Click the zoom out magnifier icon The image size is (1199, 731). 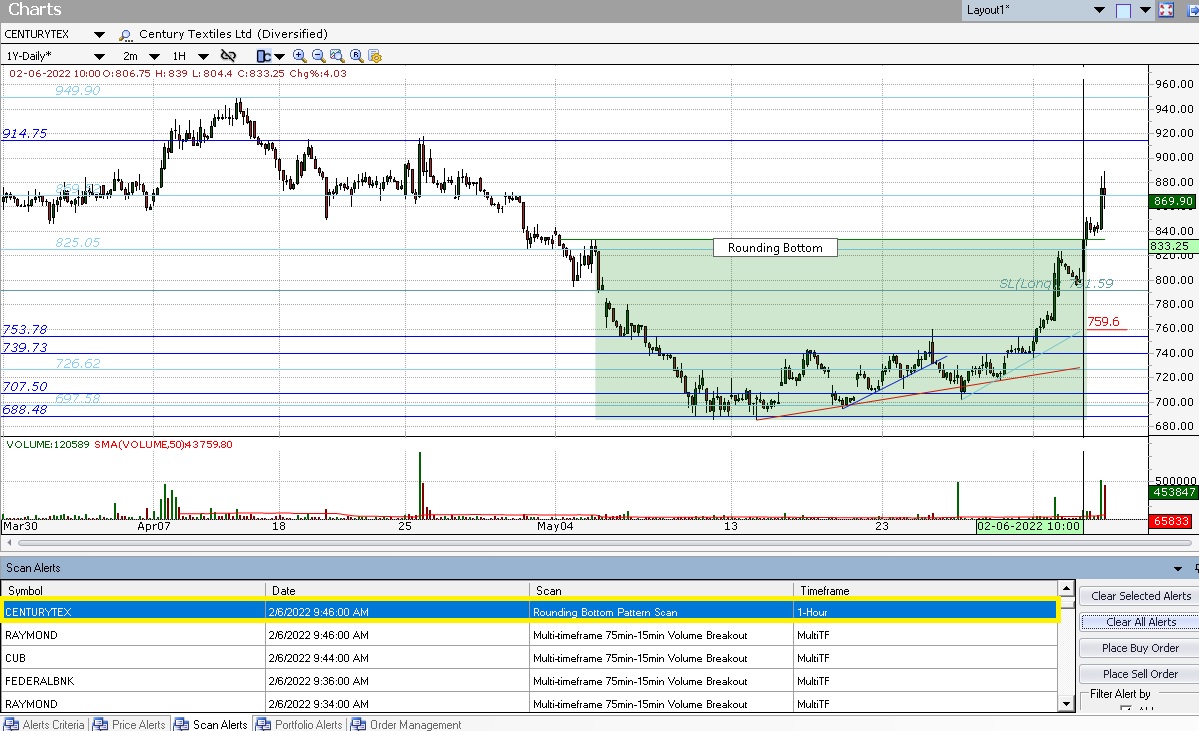(318, 56)
